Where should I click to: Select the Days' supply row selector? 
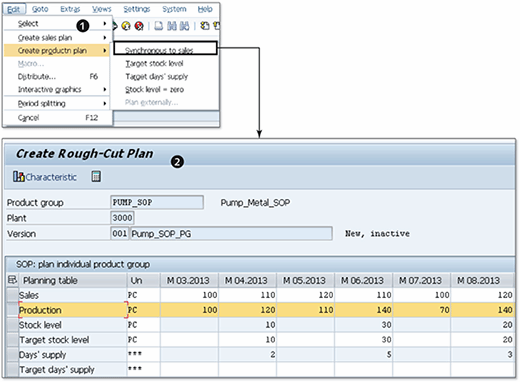coord(12,355)
